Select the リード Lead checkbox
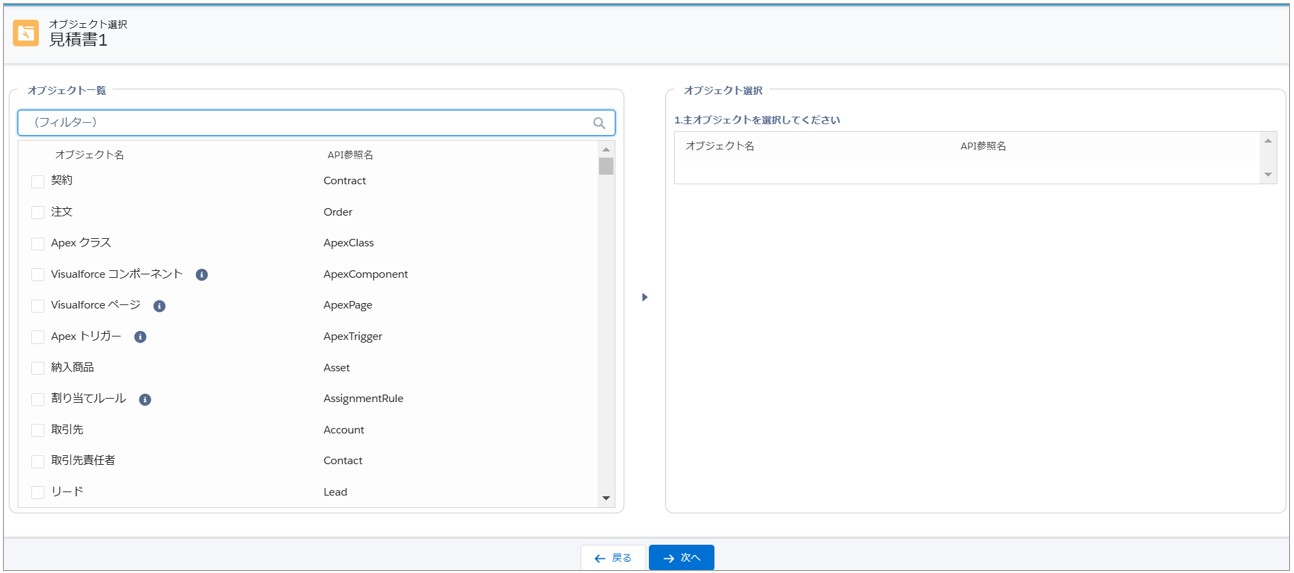Screen dimensions: 1294x573 coord(38,493)
